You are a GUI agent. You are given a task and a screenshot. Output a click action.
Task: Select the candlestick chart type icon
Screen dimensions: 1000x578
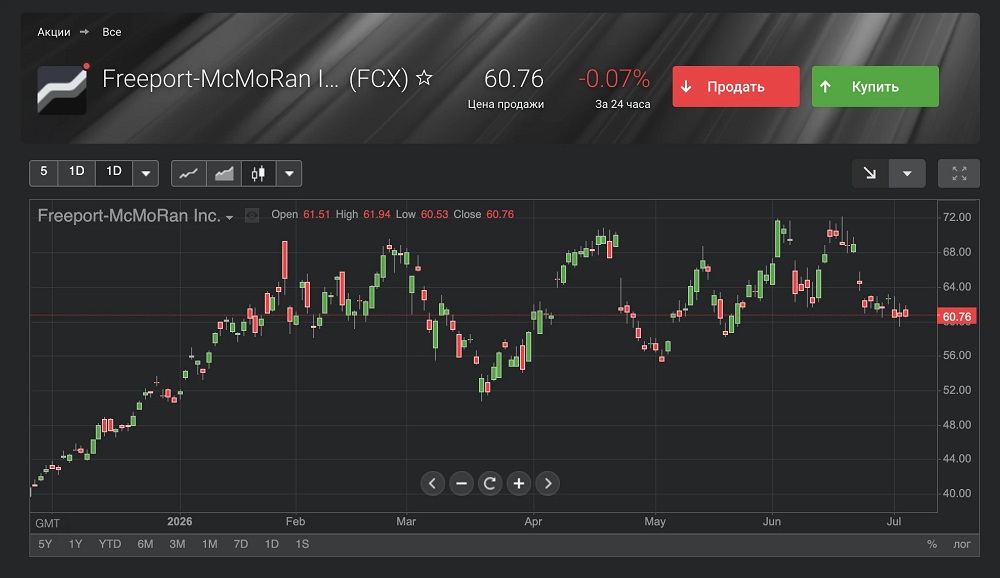pyautogui.click(x=258, y=174)
